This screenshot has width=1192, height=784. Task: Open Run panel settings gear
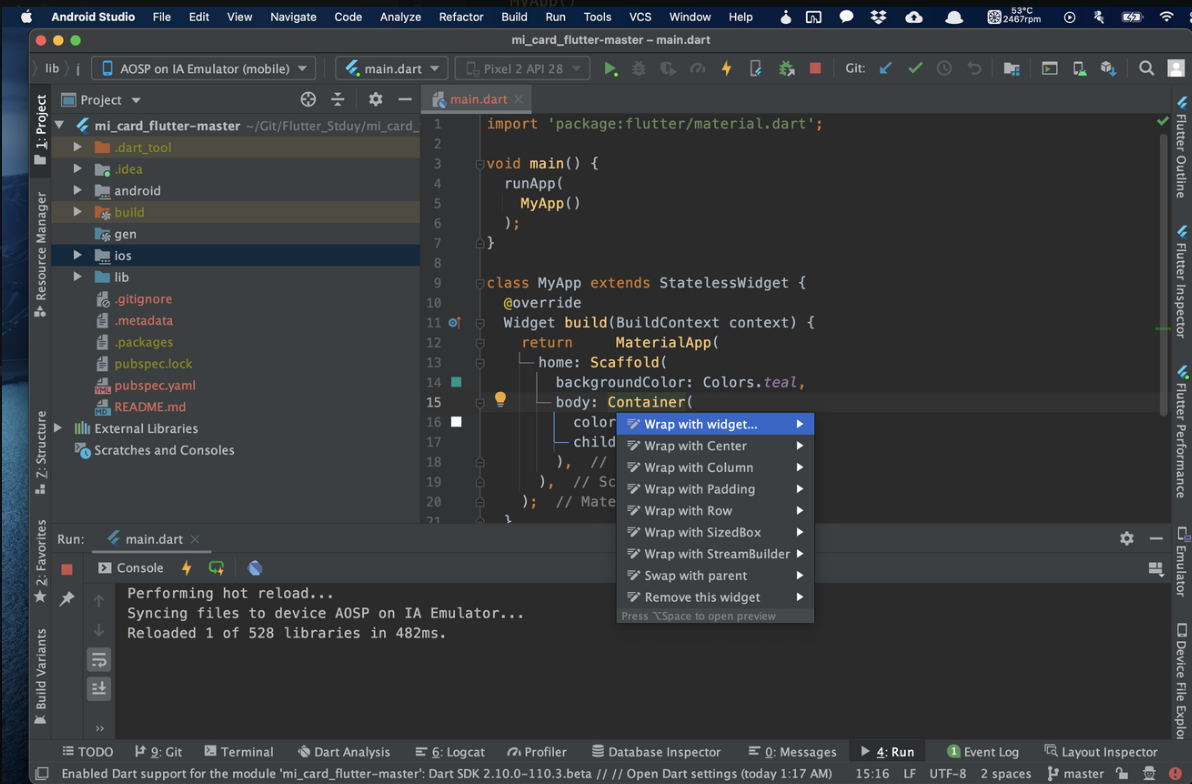click(1127, 538)
